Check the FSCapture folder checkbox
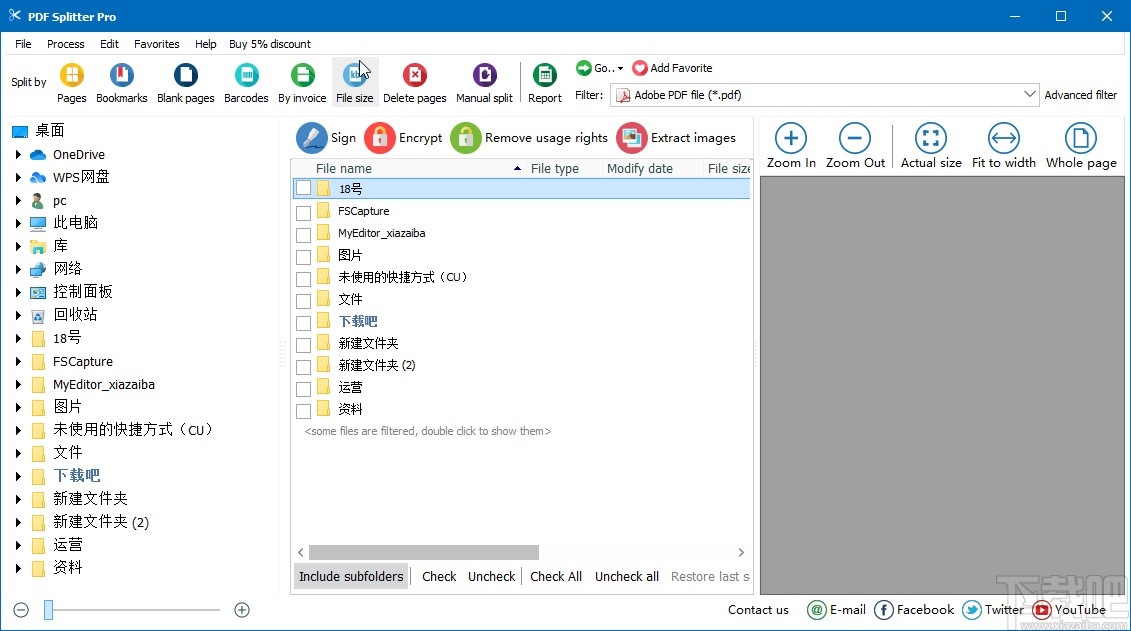Viewport: 1131px width, 631px height. (x=304, y=212)
